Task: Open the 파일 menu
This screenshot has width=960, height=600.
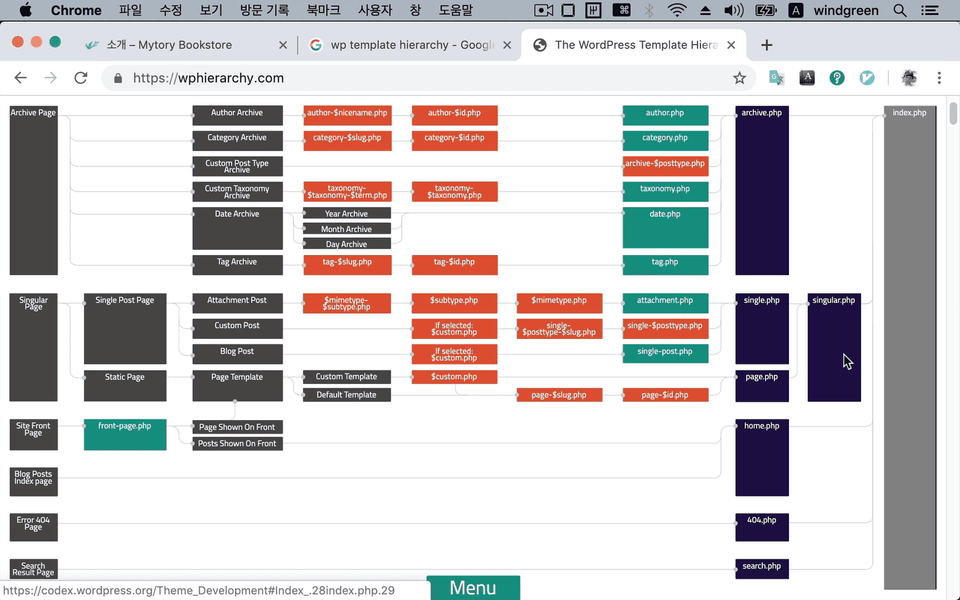Action: click(x=130, y=10)
